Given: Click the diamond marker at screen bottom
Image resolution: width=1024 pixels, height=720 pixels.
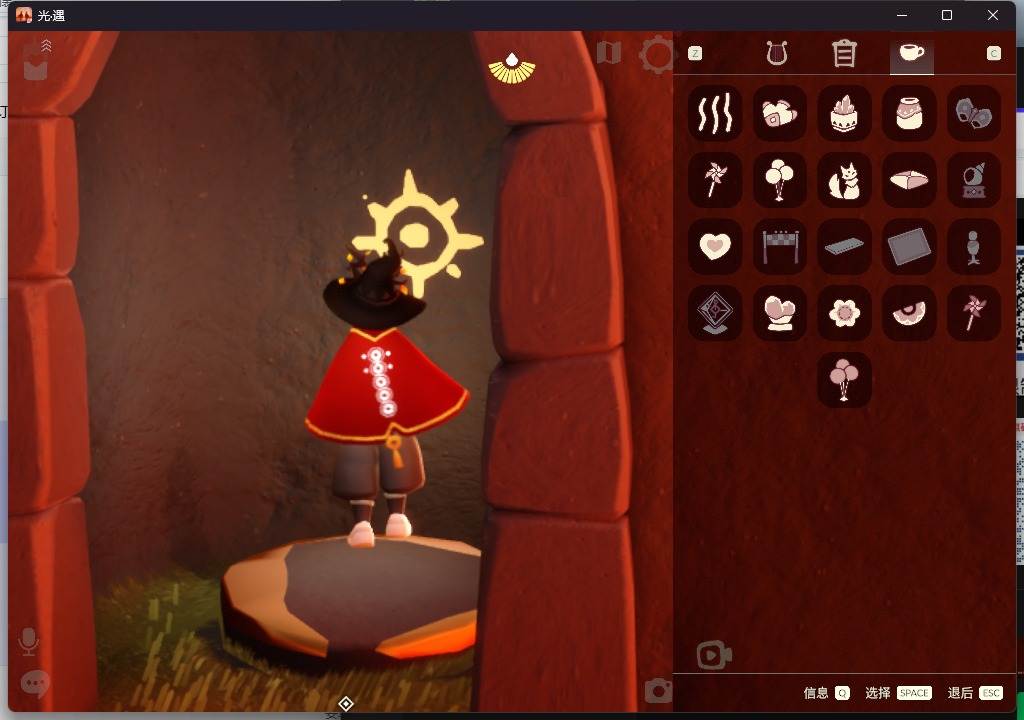Looking at the screenshot, I should click(x=345, y=704).
